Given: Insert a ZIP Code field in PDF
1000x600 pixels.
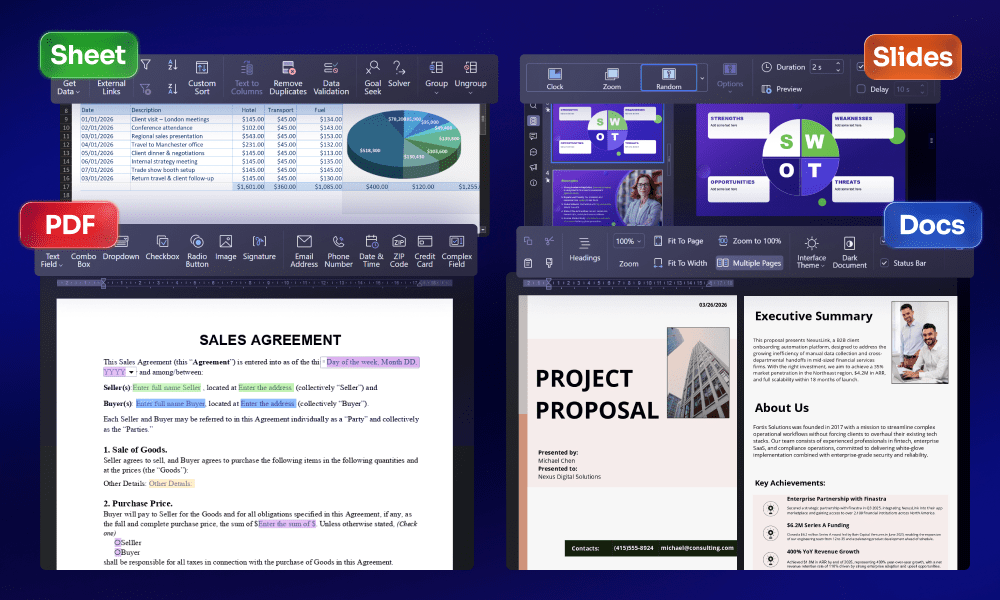Looking at the screenshot, I should [399, 251].
